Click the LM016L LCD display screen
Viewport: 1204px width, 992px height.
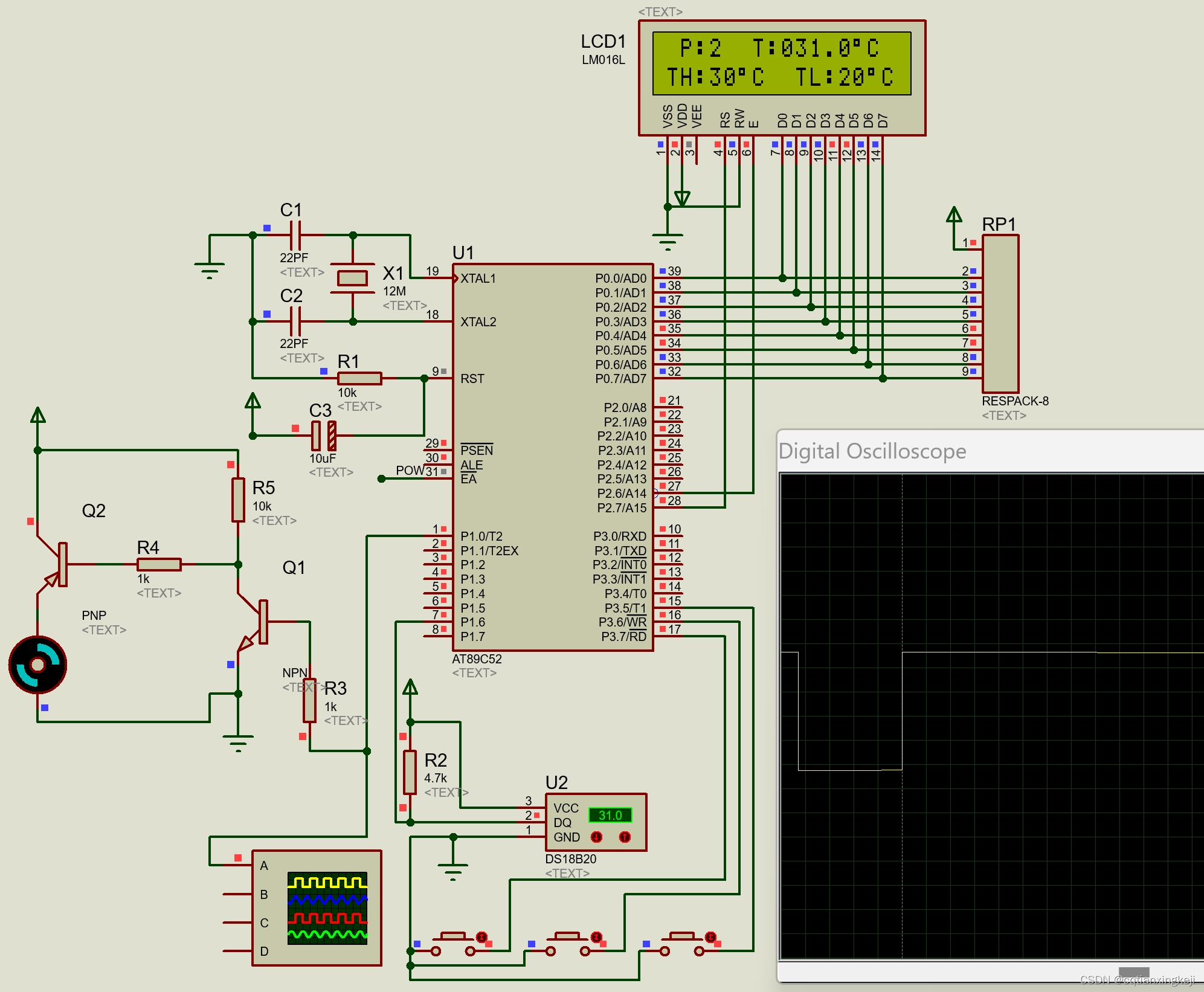tap(781, 63)
